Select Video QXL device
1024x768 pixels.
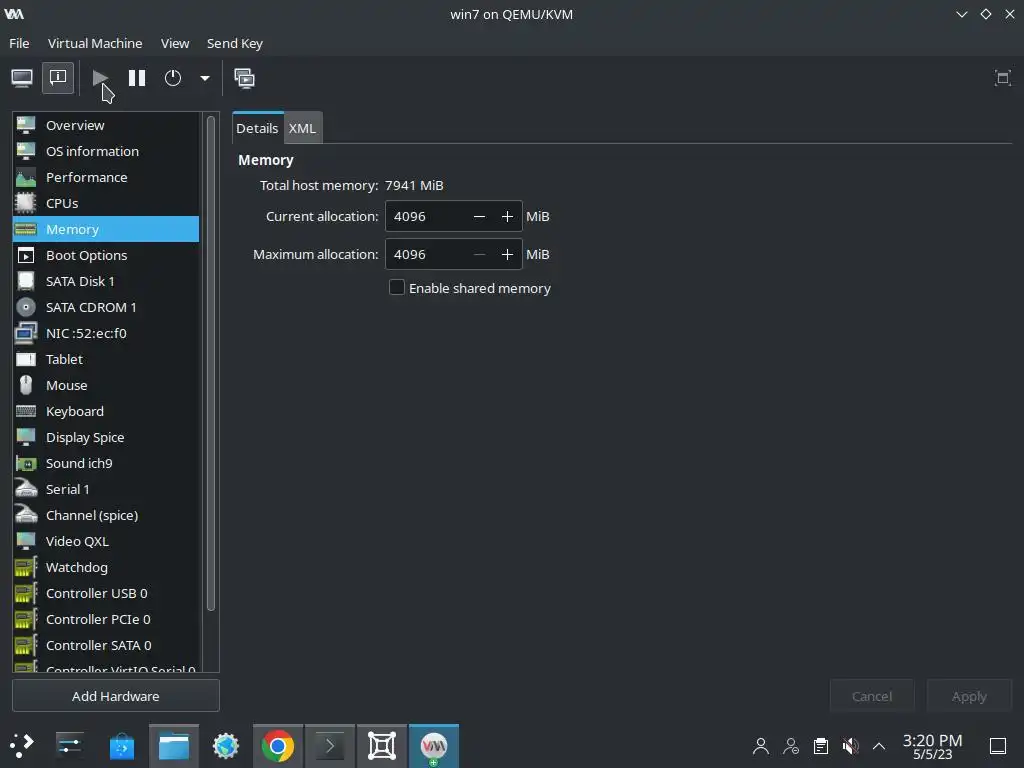click(x=106, y=541)
